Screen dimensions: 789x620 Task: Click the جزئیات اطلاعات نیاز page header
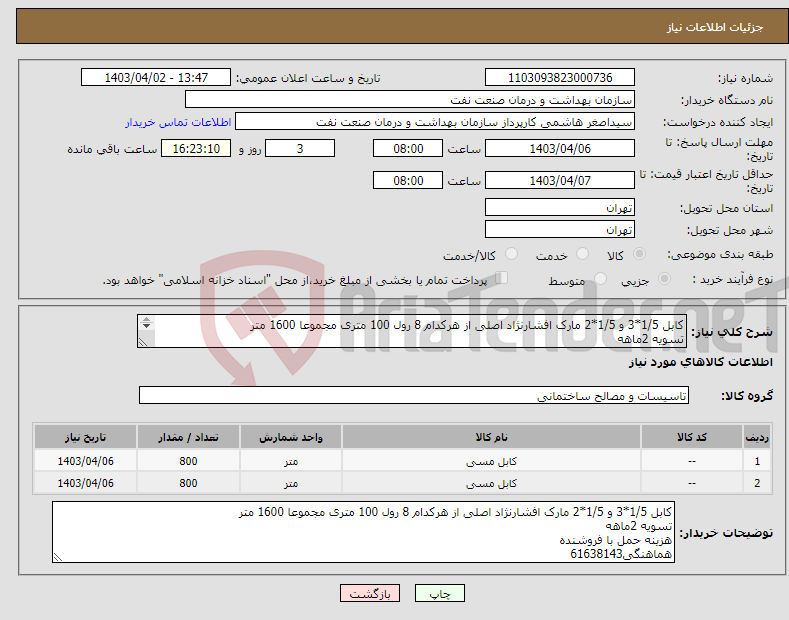(715, 27)
